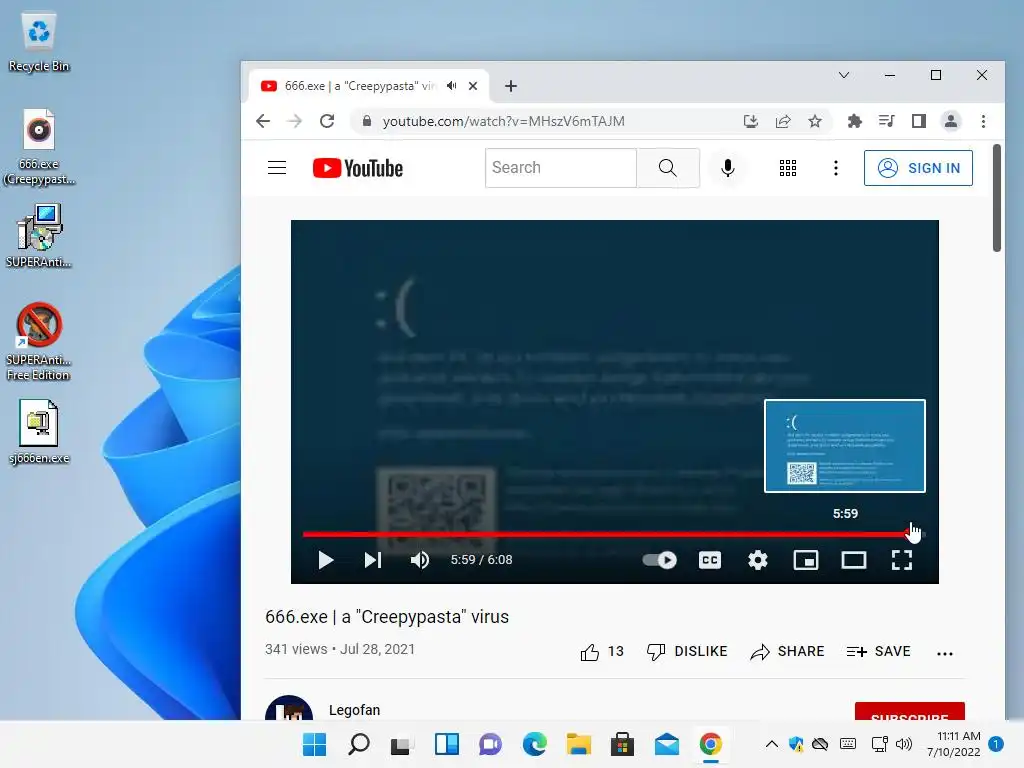Image resolution: width=1024 pixels, height=768 pixels.
Task: Toggle Chrome side panel
Action: pyautogui.click(x=919, y=121)
